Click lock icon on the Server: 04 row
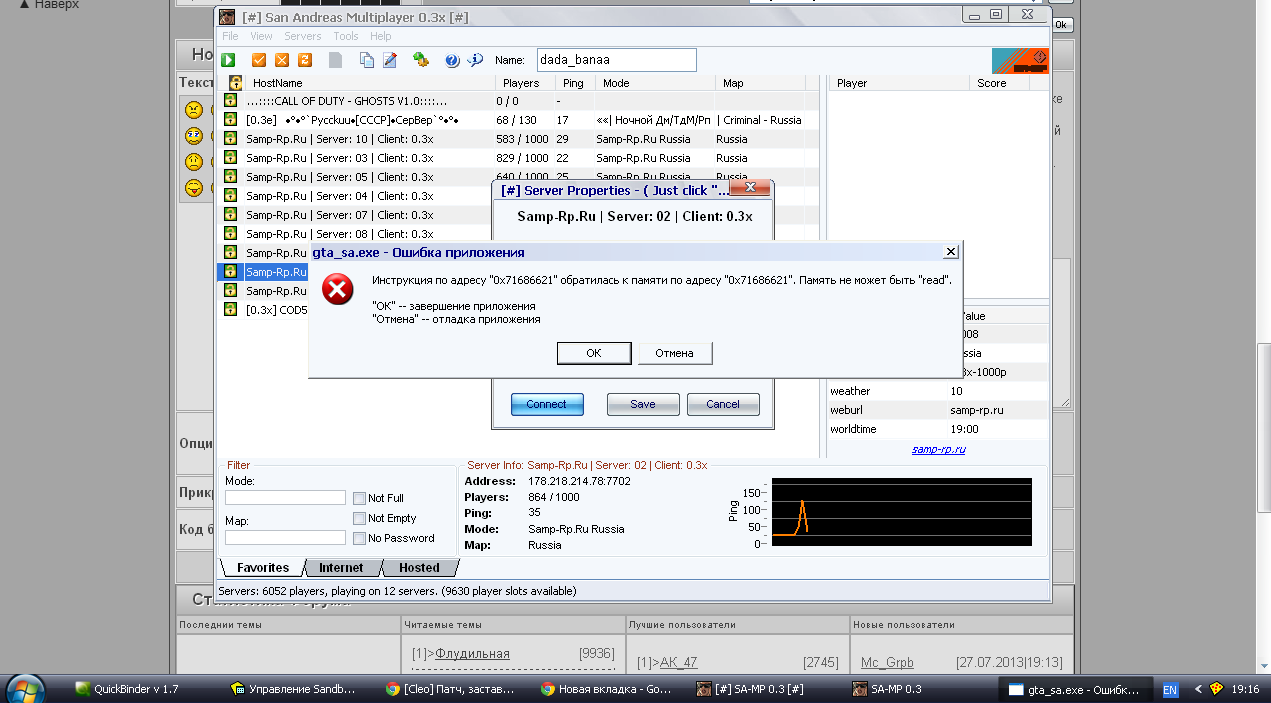The height and width of the screenshot is (703, 1271). click(230, 196)
